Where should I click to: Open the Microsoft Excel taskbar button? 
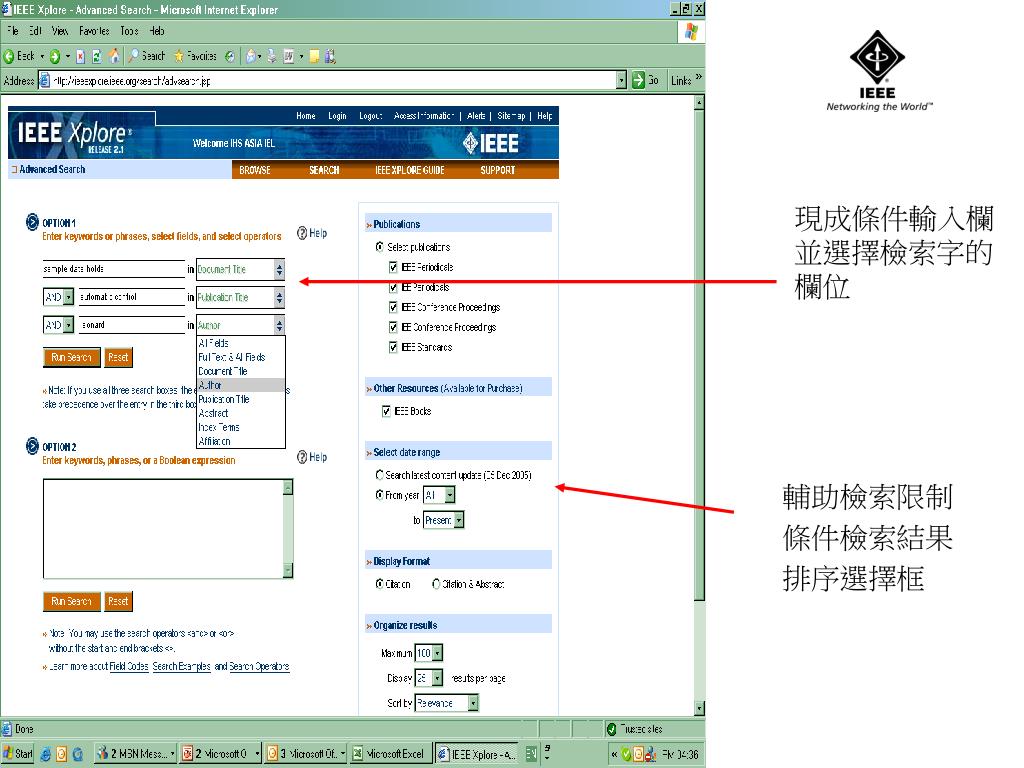tap(389, 754)
